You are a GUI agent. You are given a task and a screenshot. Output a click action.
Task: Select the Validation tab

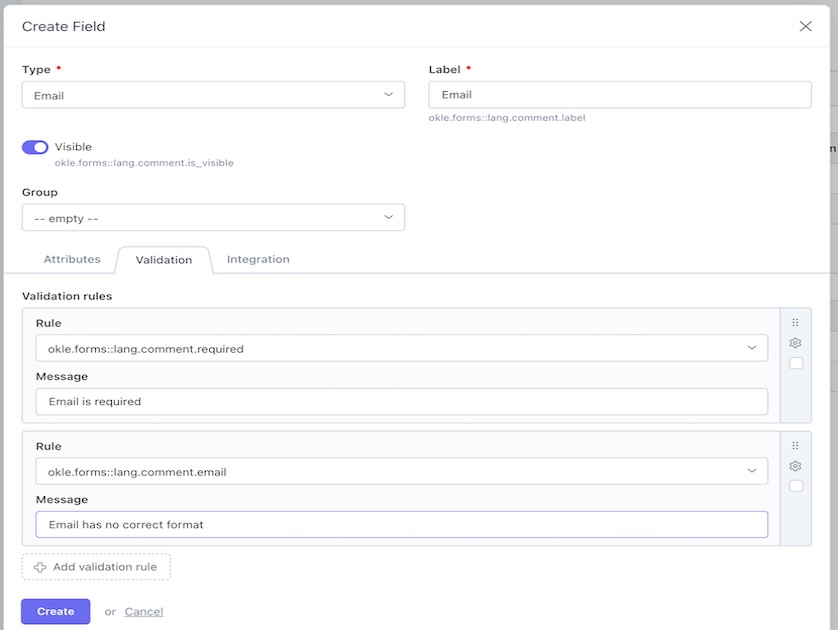coord(164,260)
